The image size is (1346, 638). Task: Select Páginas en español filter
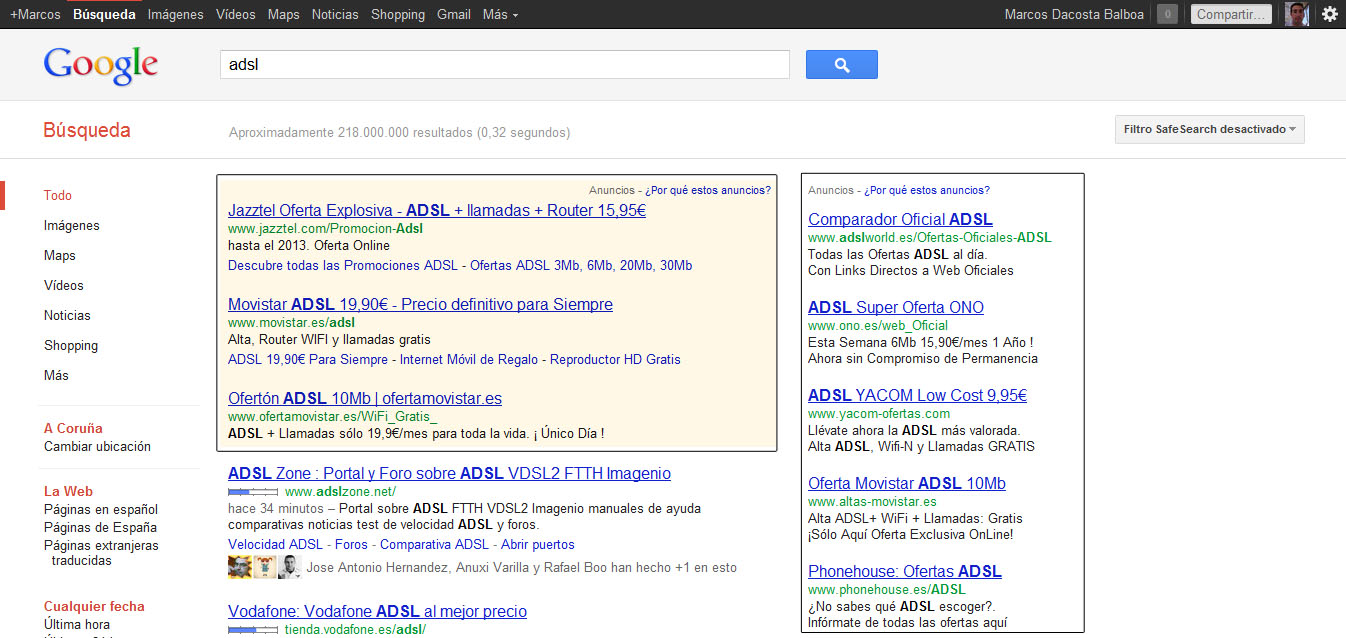point(101,510)
